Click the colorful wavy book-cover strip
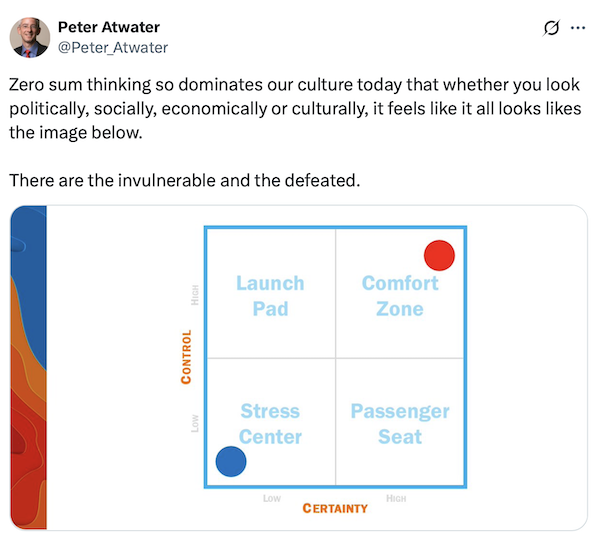The height and width of the screenshot is (540, 600). (x=29, y=367)
